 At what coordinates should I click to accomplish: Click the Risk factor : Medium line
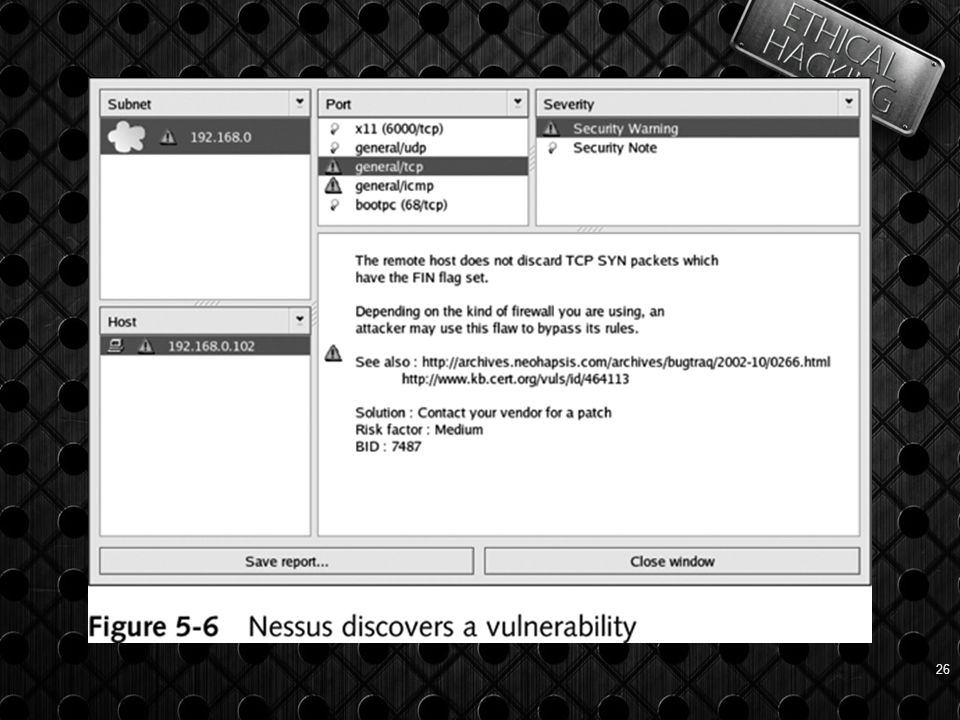click(419, 429)
